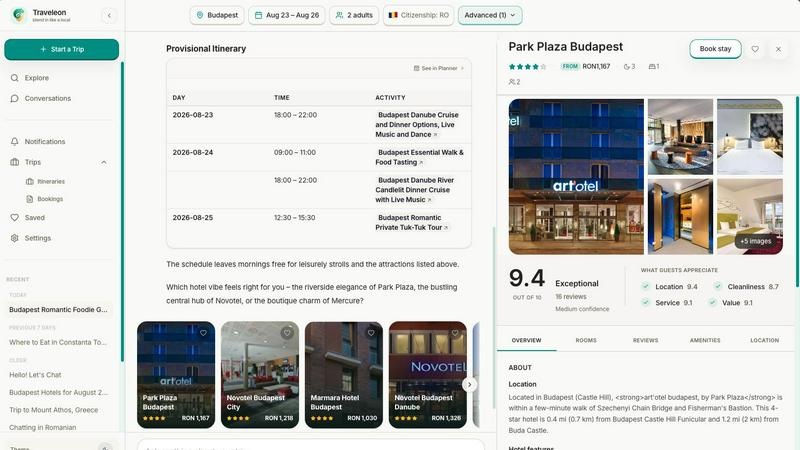Click the detail panel vertical scrollbar
This screenshot has height=450, width=800.
point(797,192)
